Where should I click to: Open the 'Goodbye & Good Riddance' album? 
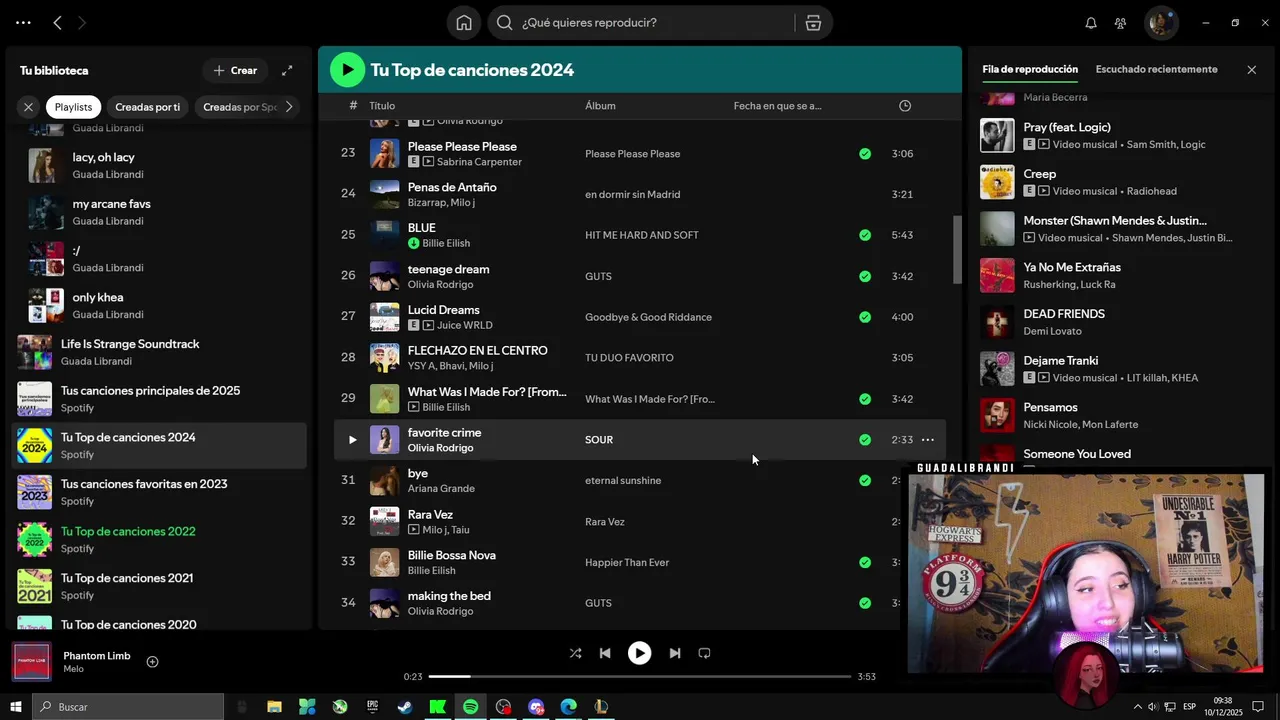click(x=648, y=317)
